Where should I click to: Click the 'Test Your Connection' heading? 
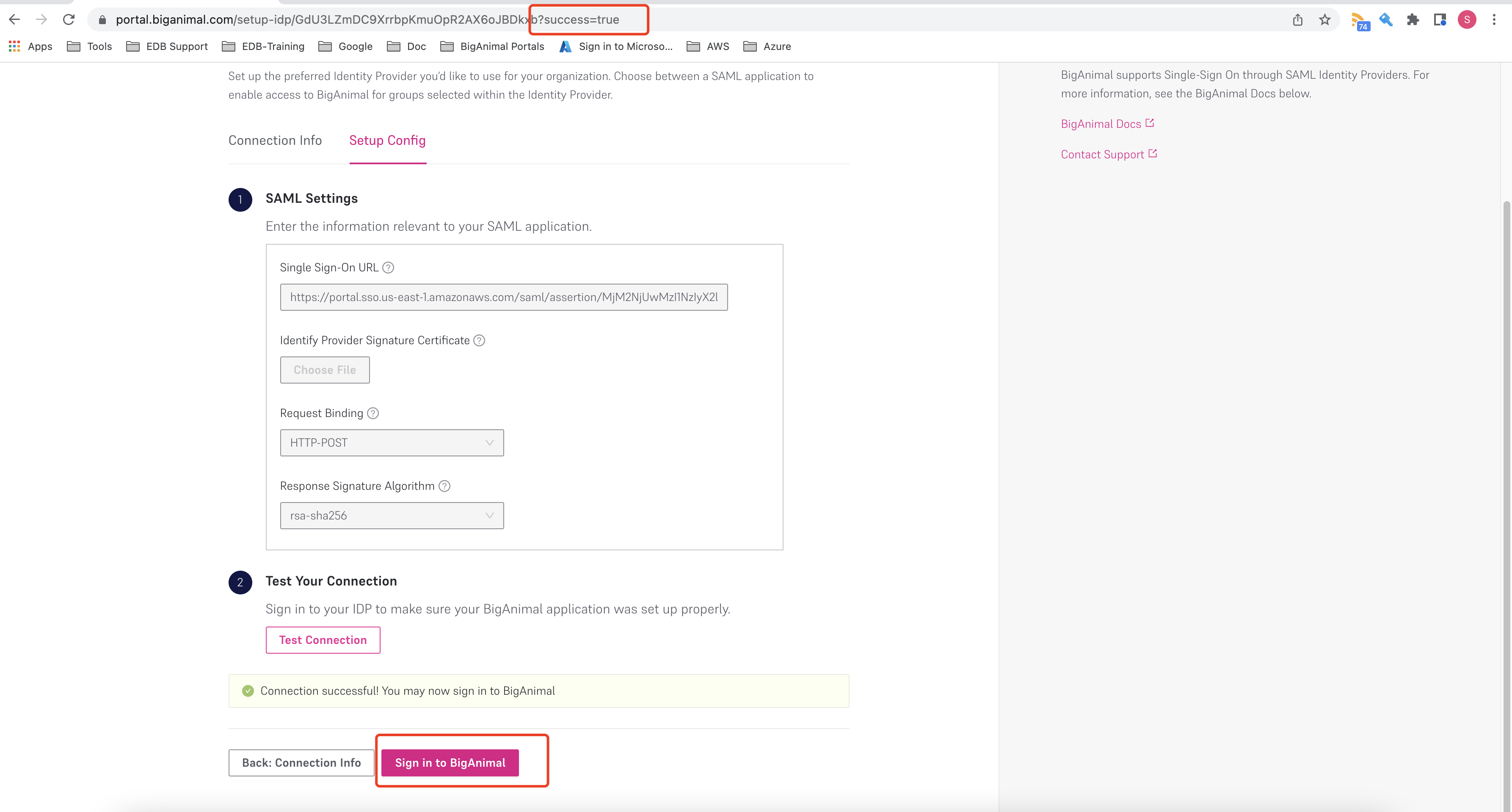click(331, 581)
